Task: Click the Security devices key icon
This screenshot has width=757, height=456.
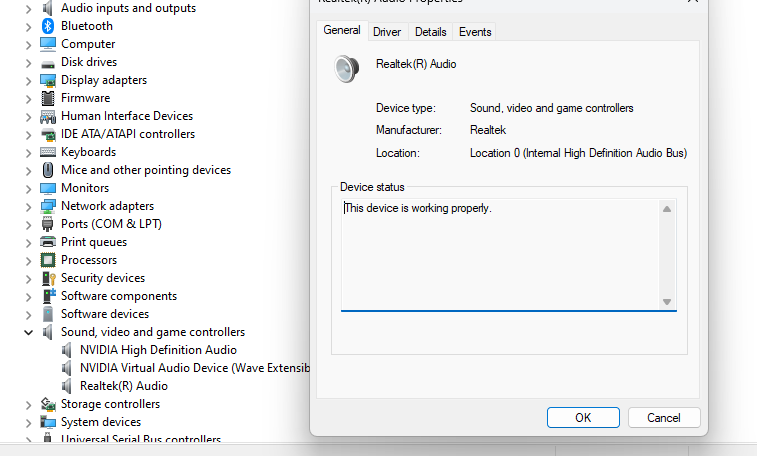Action: coord(48,278)
